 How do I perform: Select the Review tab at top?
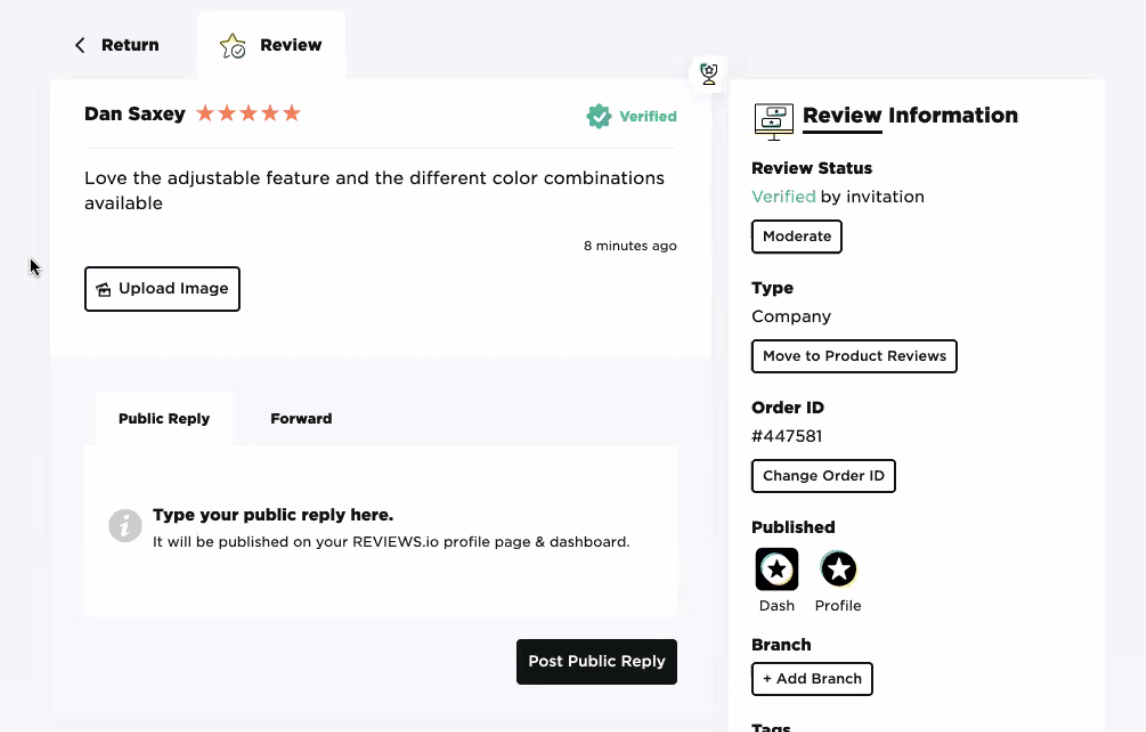click(x=271, y=45)
